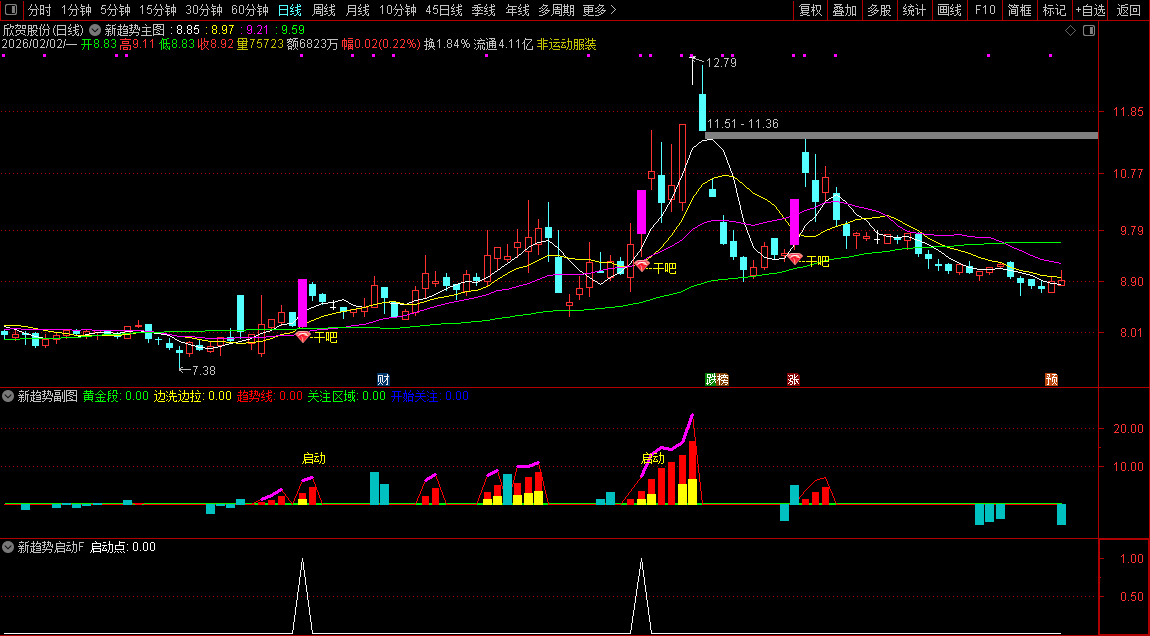The height and width of the screenshot is (636, 1150).
Task: Click the first 启动点 spike
Action: point(302,596)
